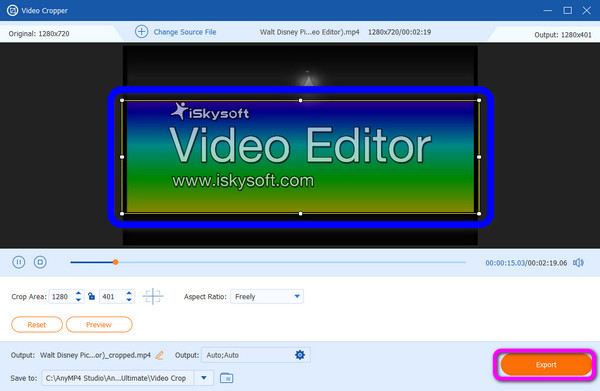Pause the video playback
The width and height of the screenshot is (600, 391).
tap(19, 262)
